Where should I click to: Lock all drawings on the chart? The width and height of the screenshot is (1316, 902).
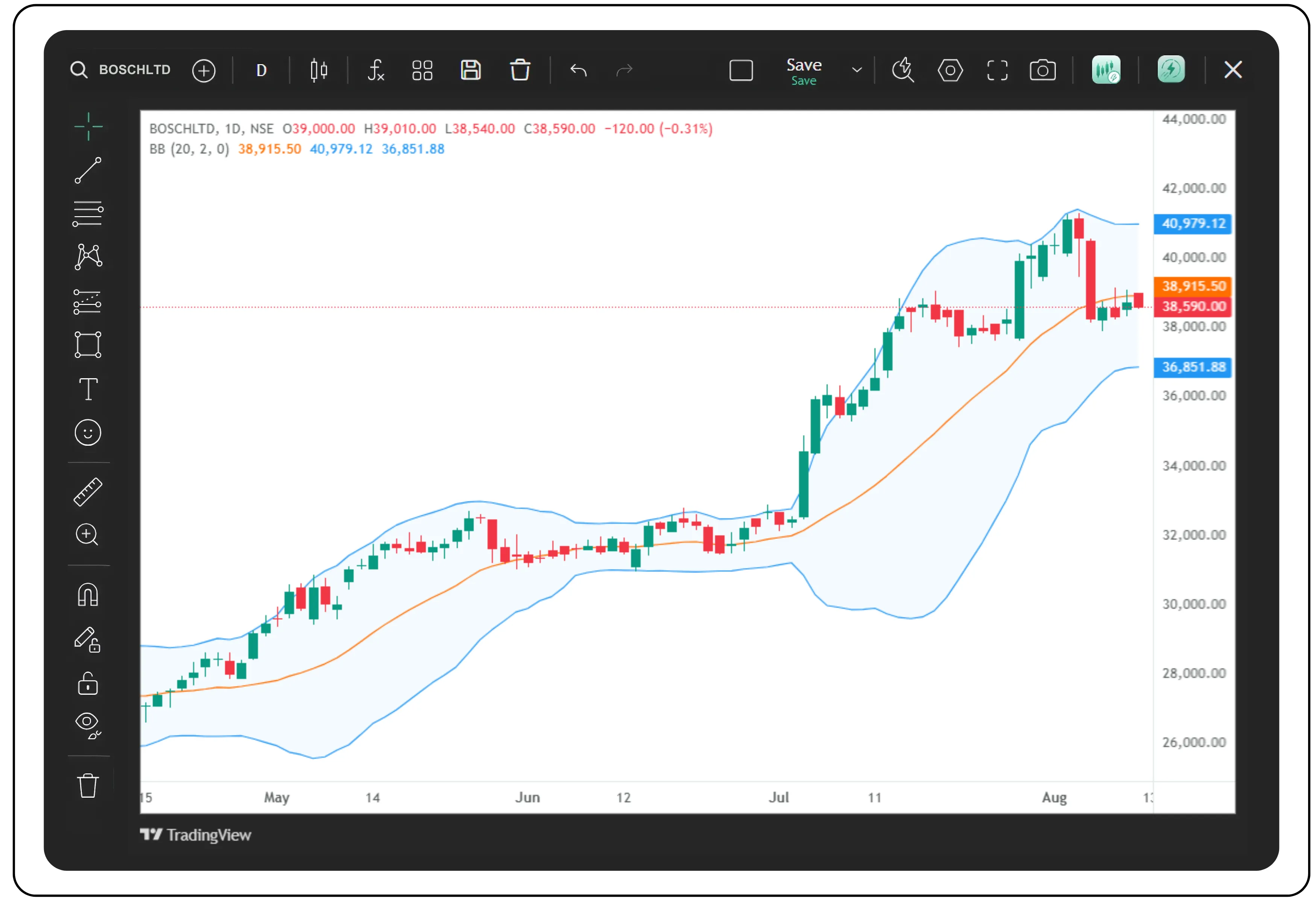point(88,685)
